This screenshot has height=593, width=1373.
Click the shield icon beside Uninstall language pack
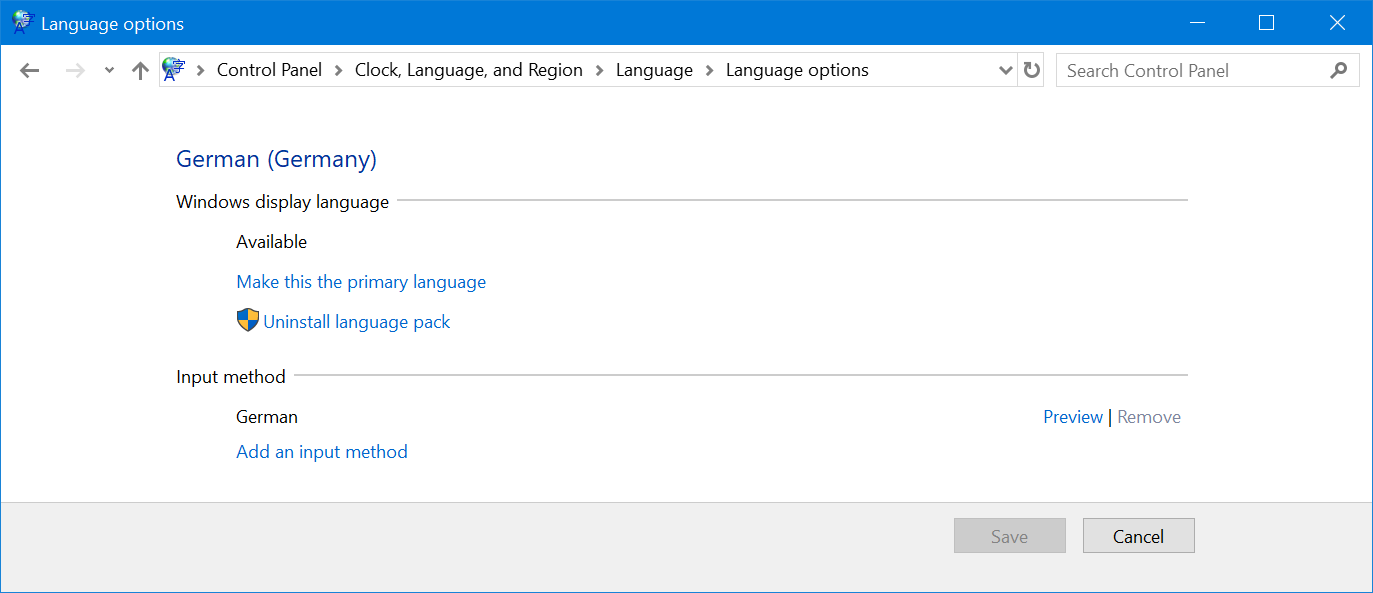(247, 321)
